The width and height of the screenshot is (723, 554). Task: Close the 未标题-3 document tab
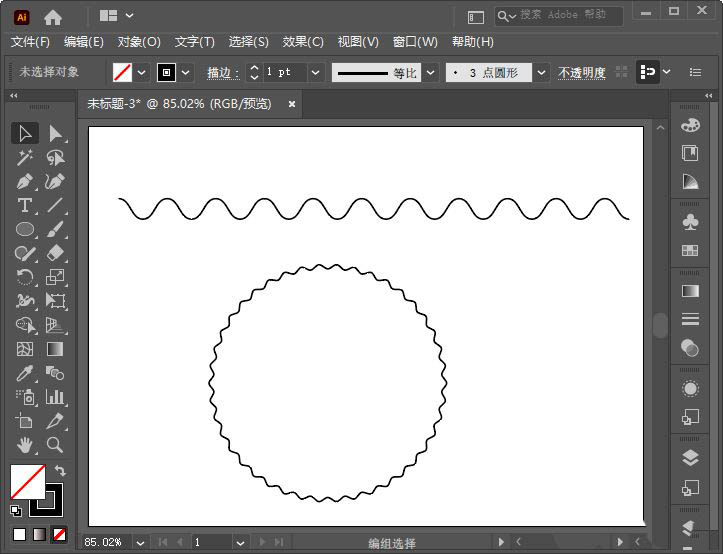point(292,104)
